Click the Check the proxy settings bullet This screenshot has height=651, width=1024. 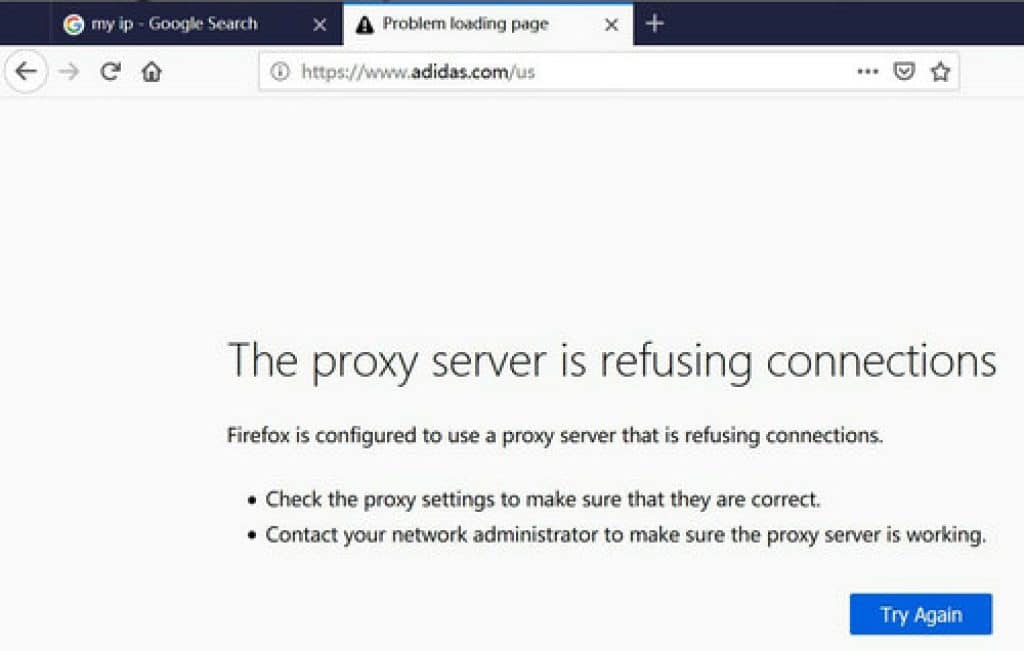(543, 500)
